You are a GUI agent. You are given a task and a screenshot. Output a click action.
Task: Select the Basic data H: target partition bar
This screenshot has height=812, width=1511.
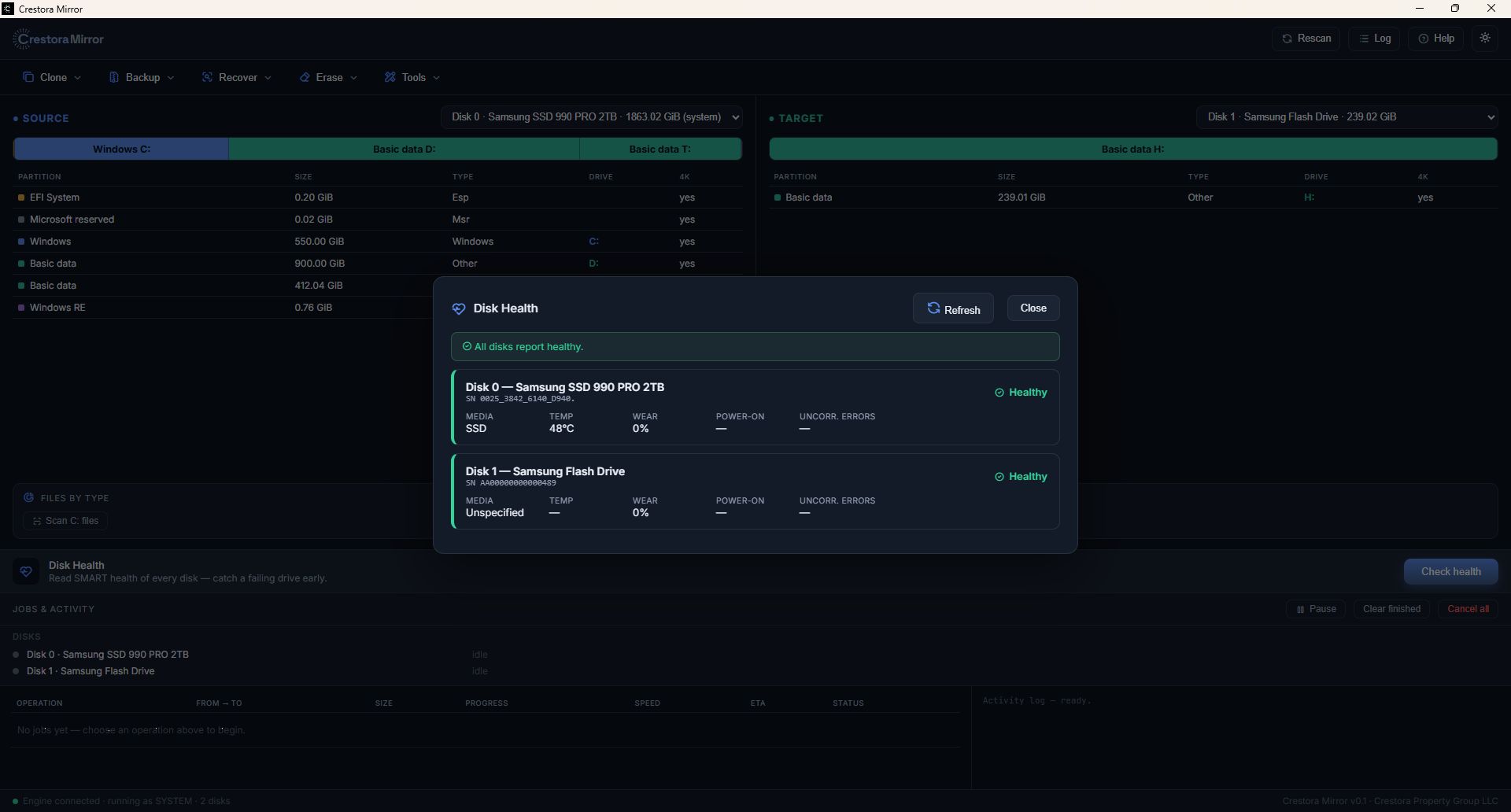pos(1133,149)
